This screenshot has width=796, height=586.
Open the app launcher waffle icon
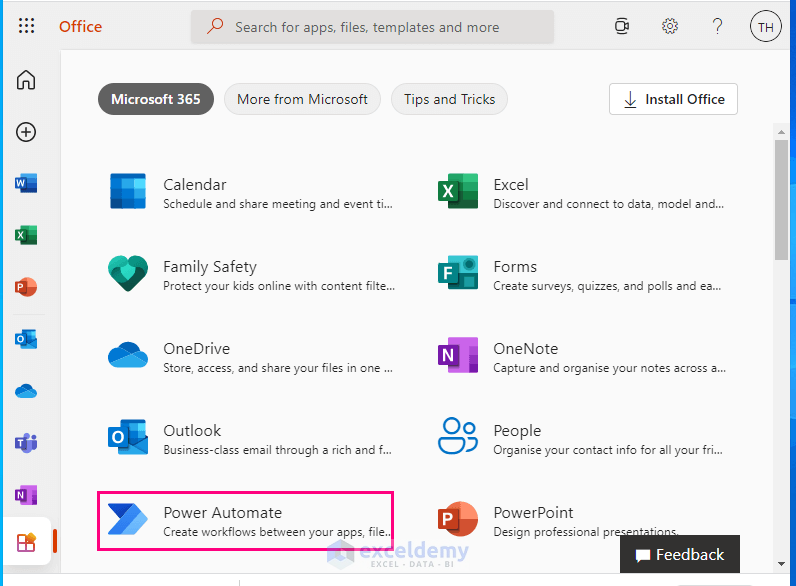coord(27,27)
